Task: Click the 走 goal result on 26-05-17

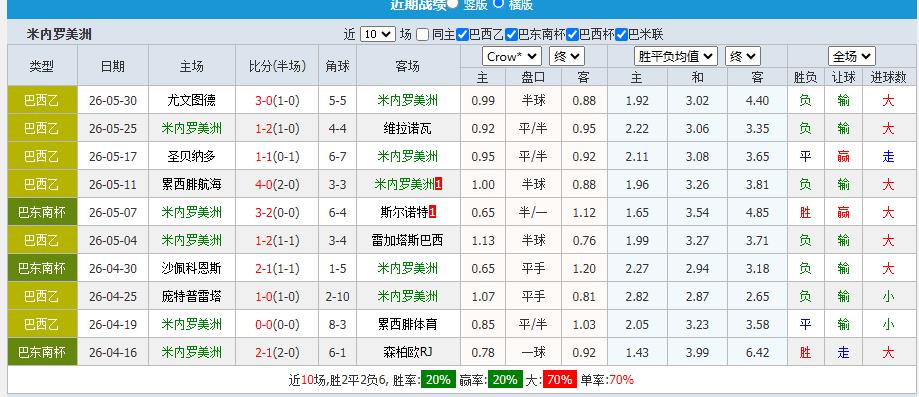Action: point(889,157)
